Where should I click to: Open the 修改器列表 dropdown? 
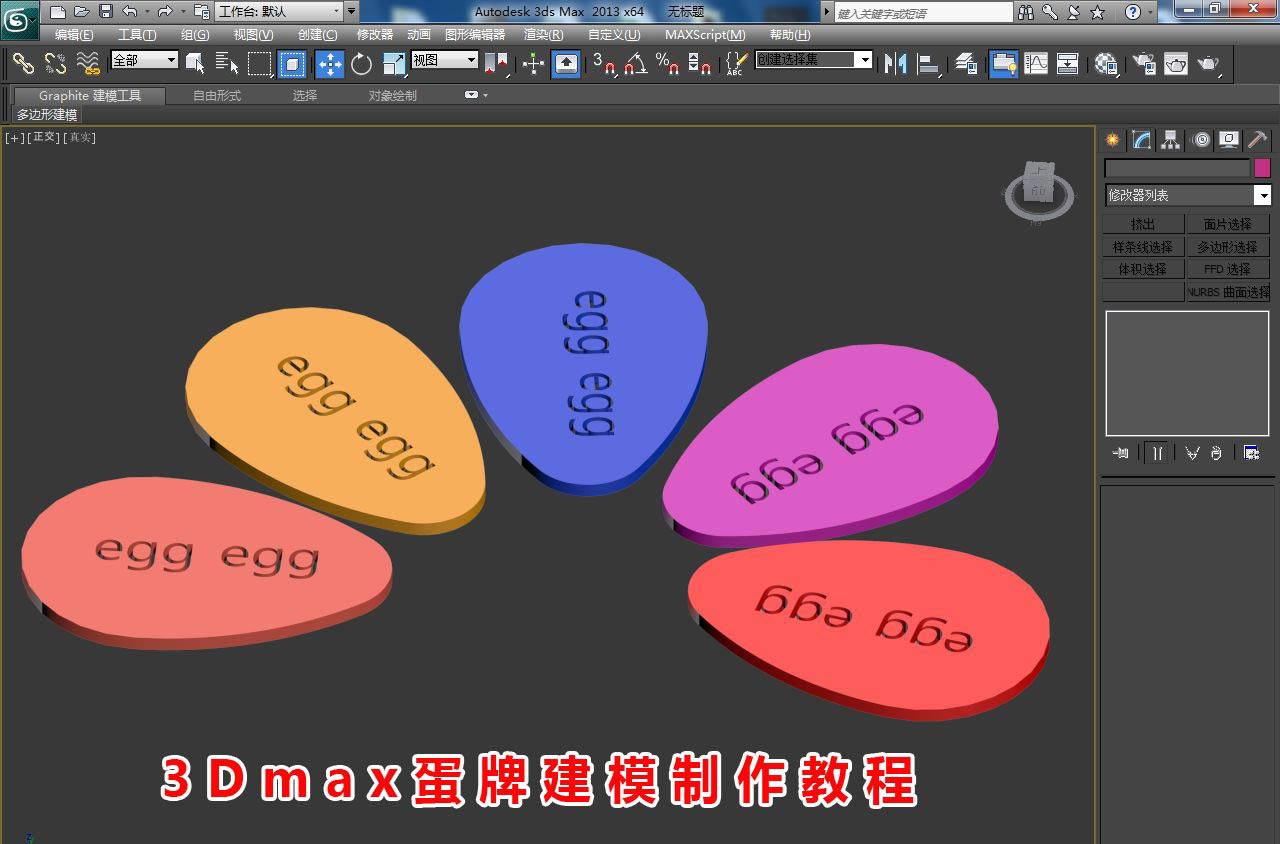click(1186, 195)
